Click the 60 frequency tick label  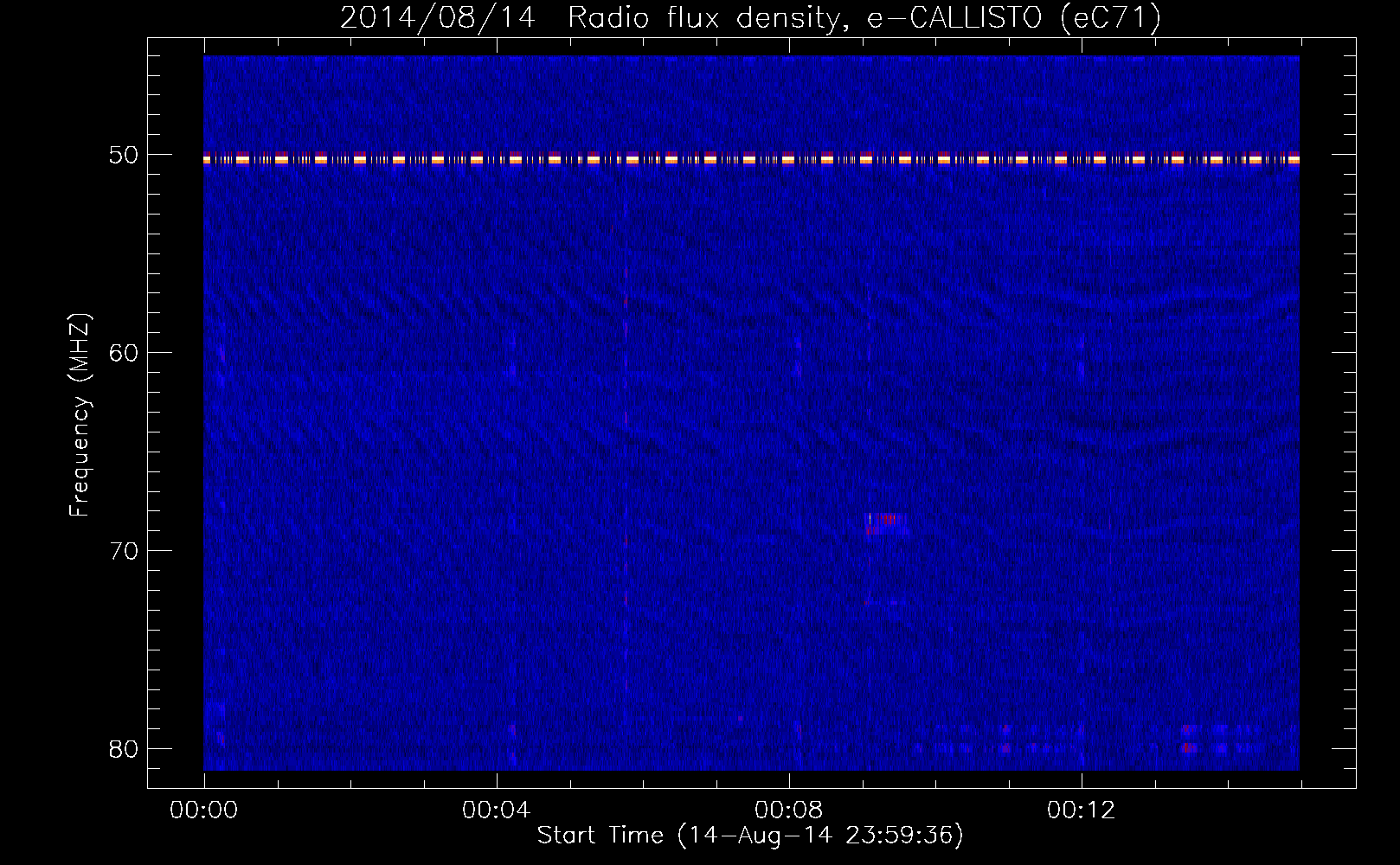point(124,353)
